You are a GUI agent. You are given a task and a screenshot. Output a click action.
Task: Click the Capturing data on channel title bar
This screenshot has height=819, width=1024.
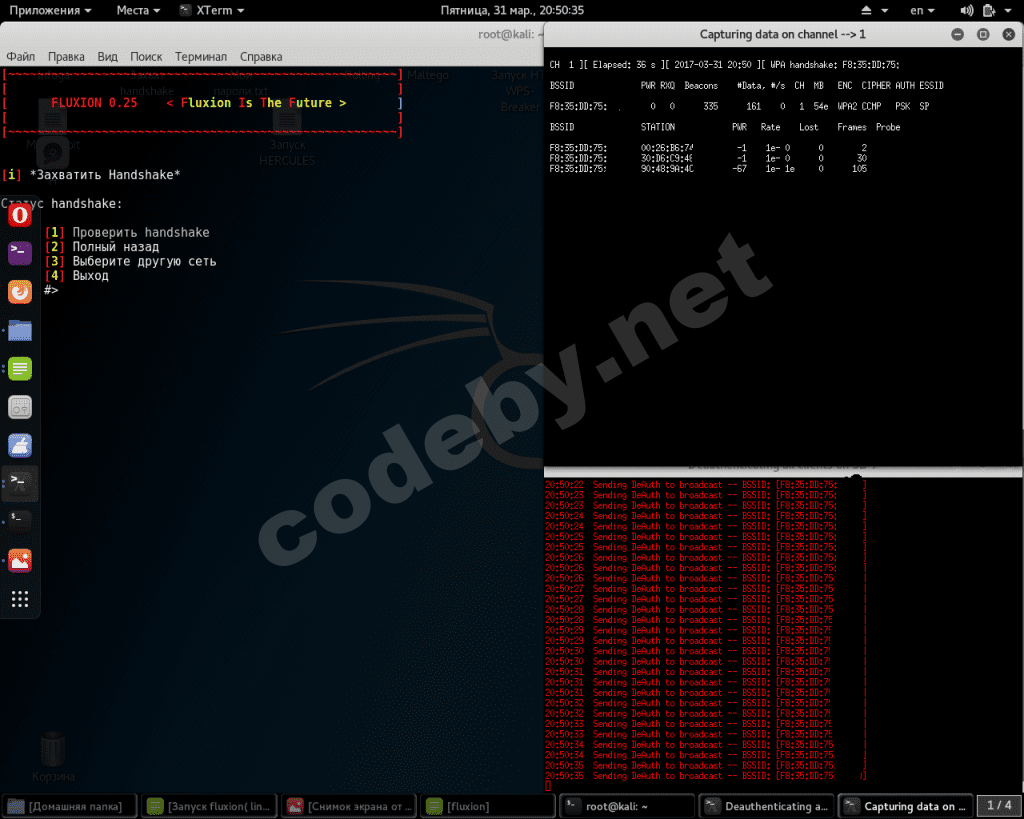pos(782,35)
